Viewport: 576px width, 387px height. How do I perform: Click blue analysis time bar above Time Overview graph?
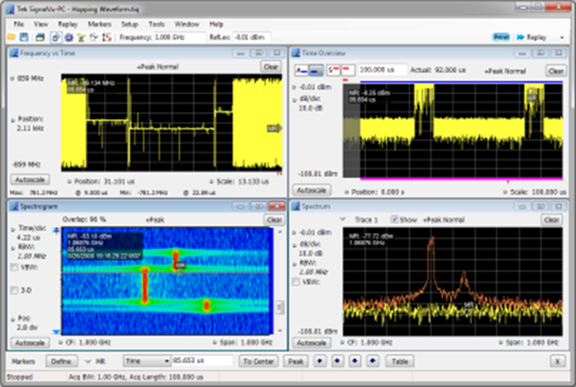[x=461, y=82]
